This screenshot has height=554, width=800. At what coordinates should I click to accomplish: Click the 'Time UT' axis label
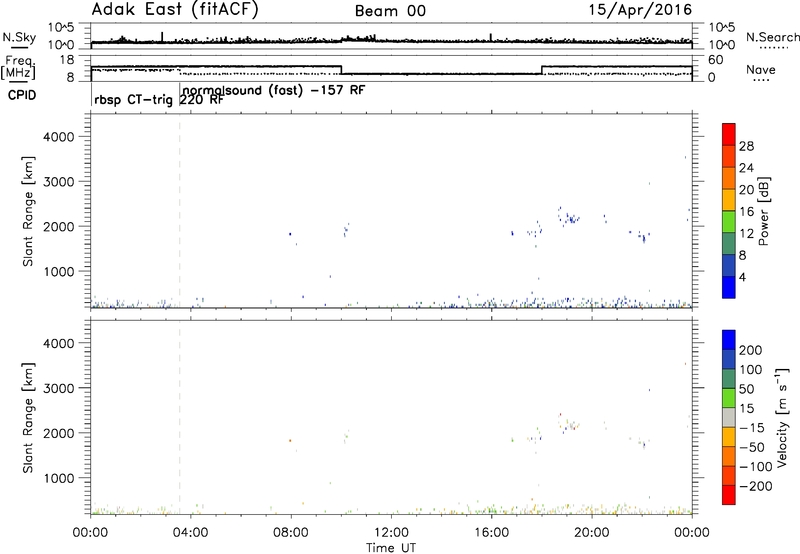pos(391,548)
